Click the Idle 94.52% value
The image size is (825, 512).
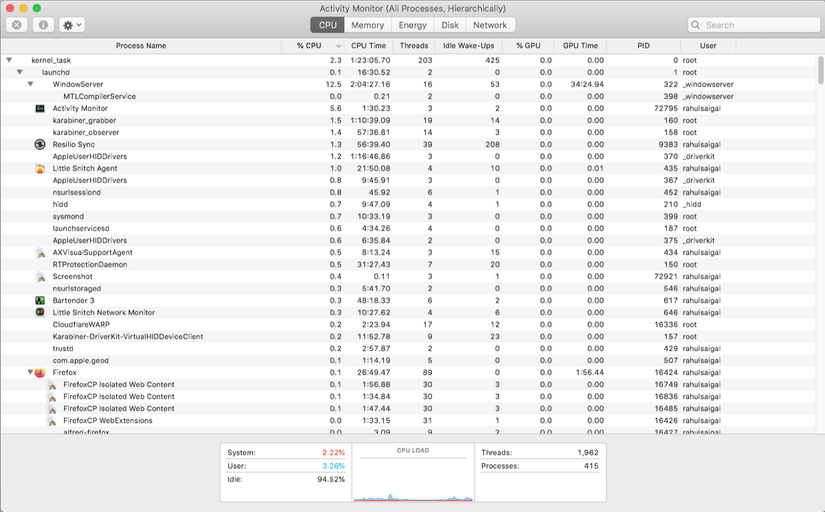tap(331, 479)
